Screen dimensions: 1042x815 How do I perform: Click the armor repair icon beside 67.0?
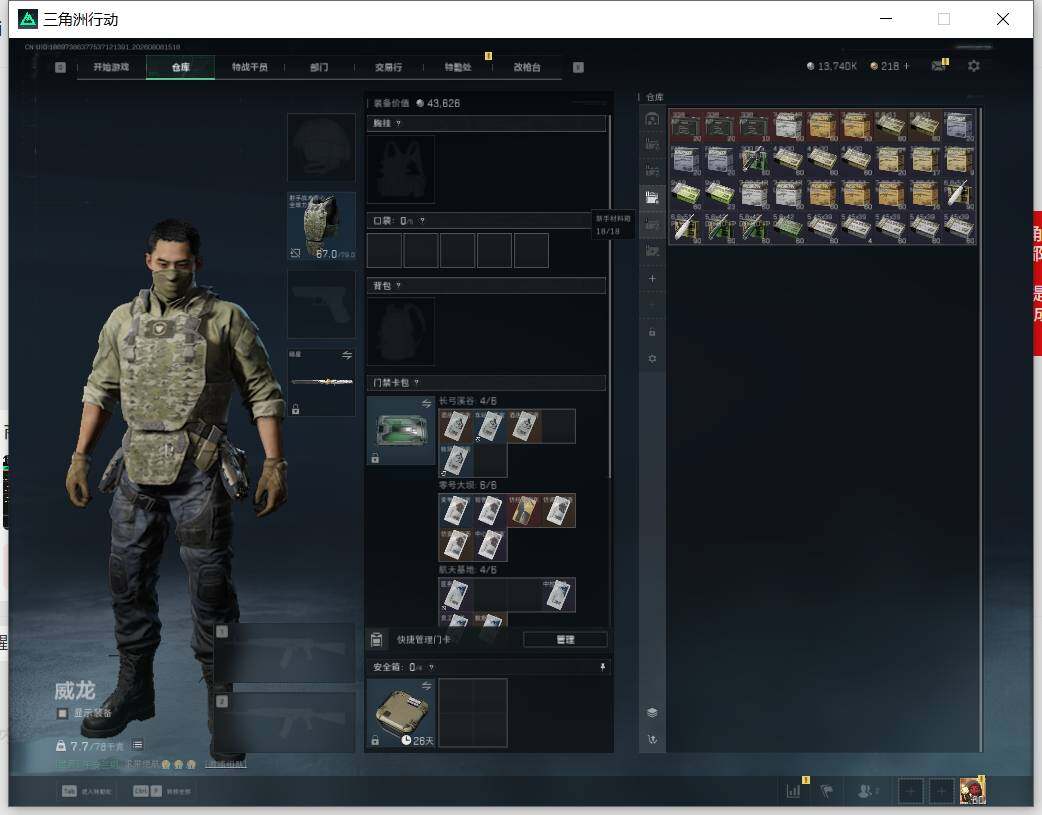[x=296, y=253]
